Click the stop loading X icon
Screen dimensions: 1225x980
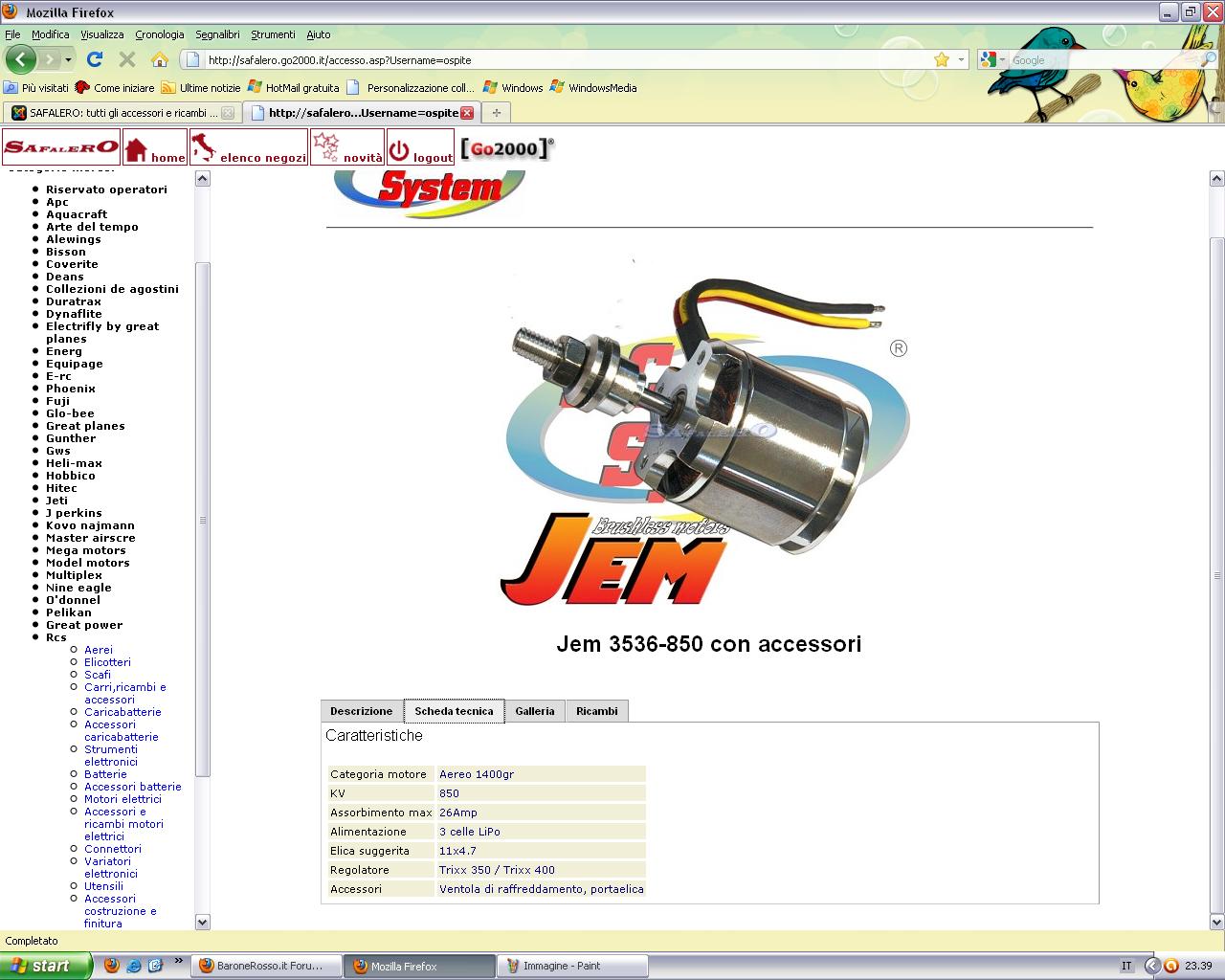(x=127, y=59)
